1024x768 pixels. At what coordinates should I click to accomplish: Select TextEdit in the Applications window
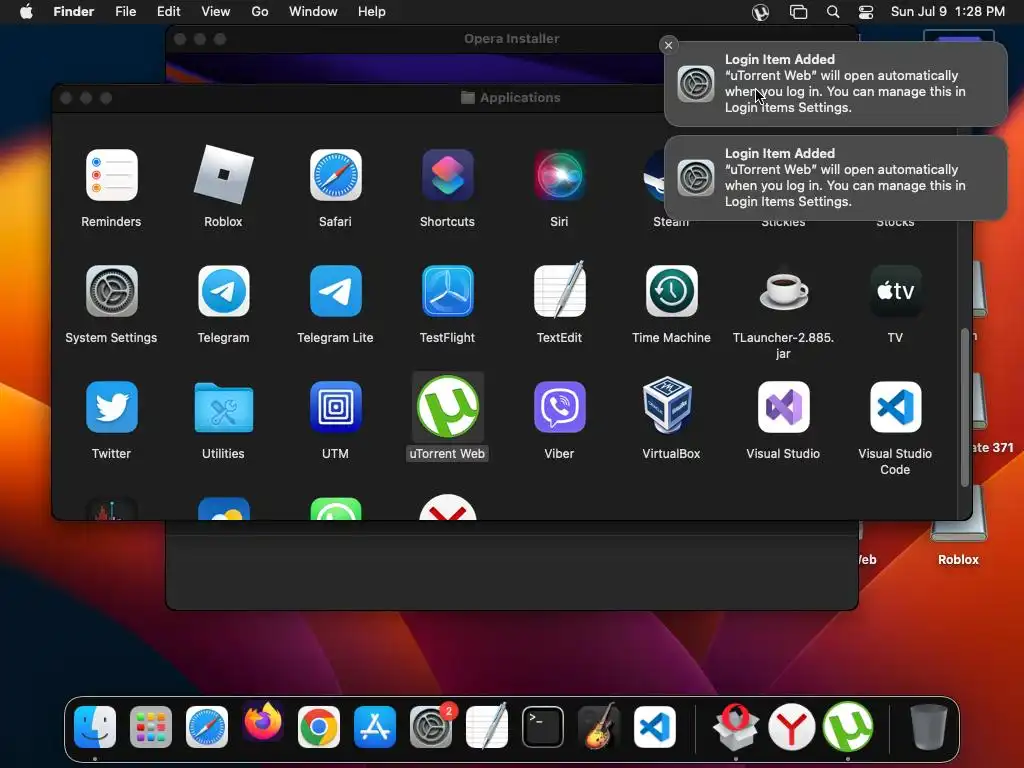[559, 290]
